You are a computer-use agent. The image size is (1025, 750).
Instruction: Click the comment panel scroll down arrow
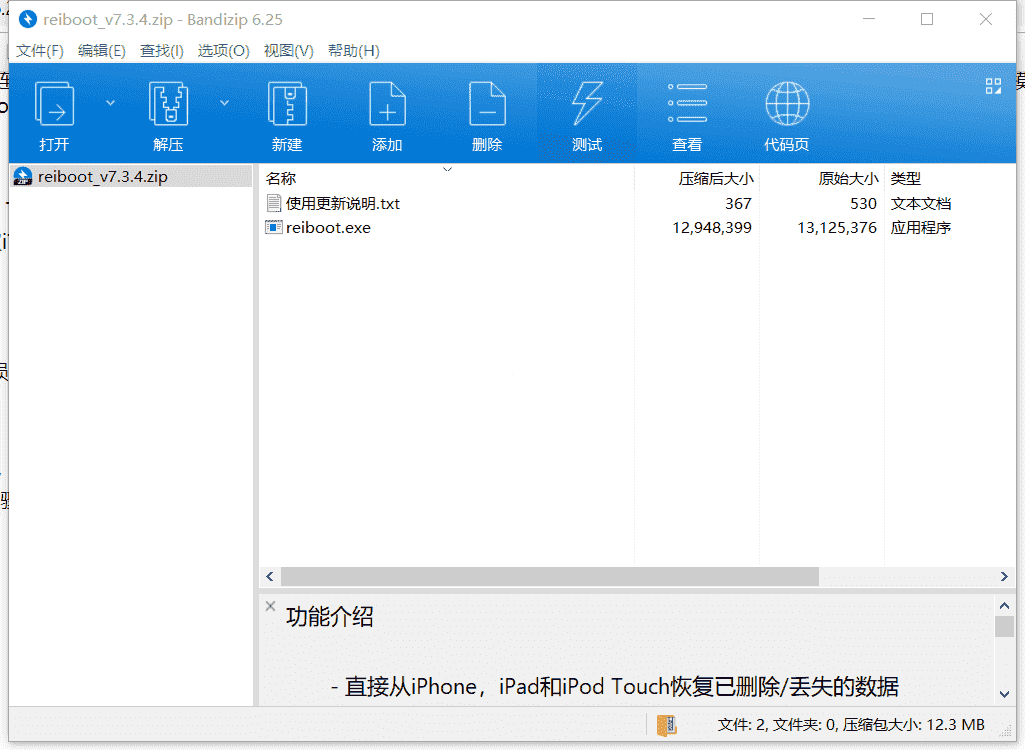click(1005, 694)
